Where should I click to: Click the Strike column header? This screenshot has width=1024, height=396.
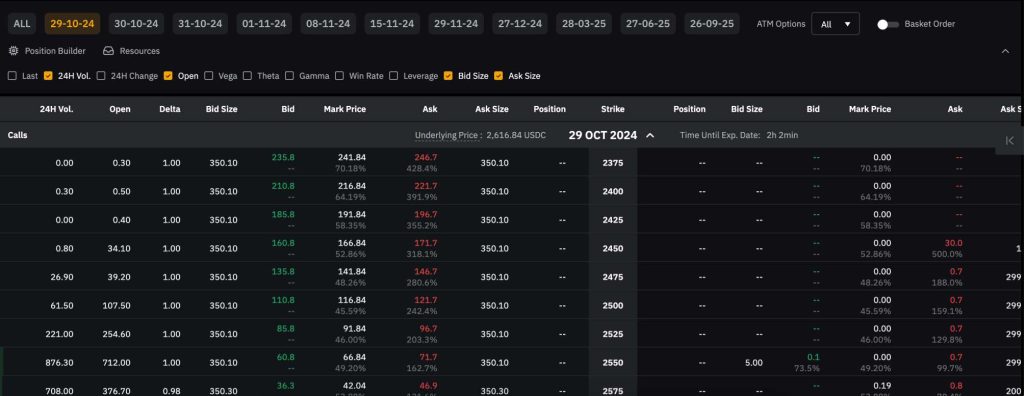(613, 109)
